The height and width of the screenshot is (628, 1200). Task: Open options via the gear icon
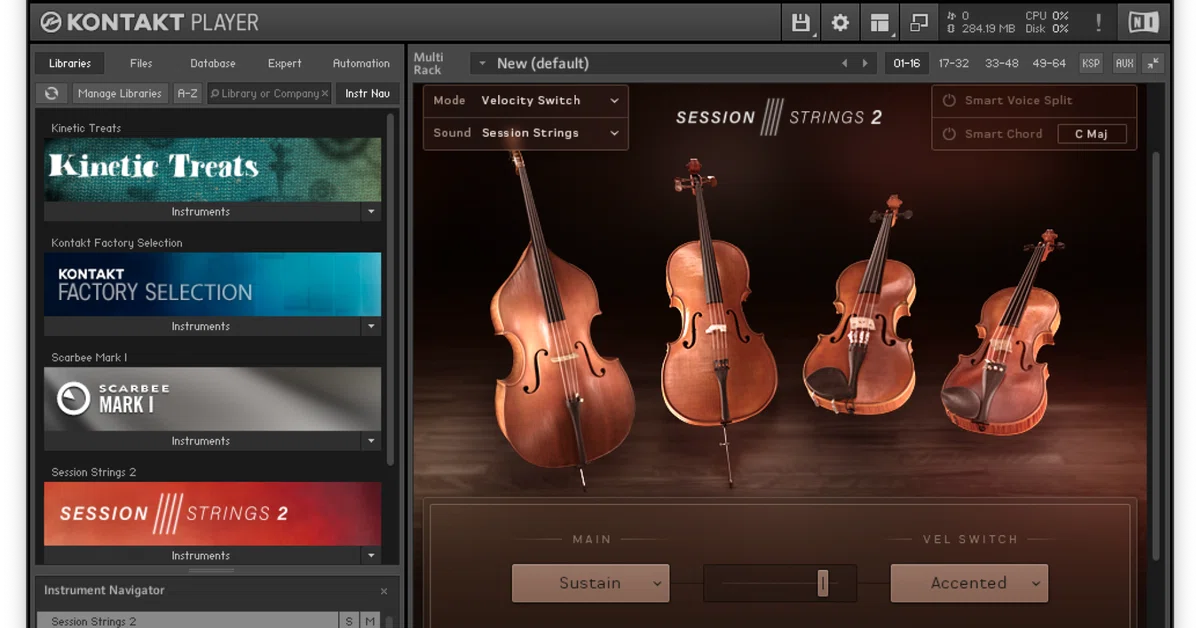point(840,22)
